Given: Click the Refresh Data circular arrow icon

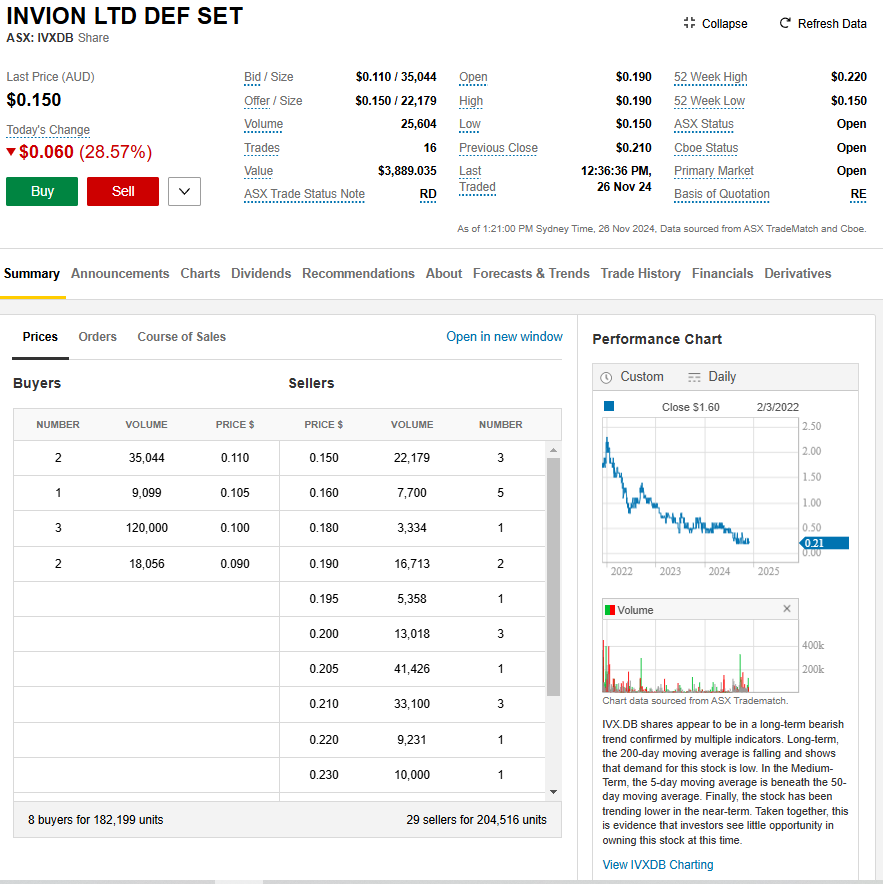Looking at the screenshot, I should 785,23.
